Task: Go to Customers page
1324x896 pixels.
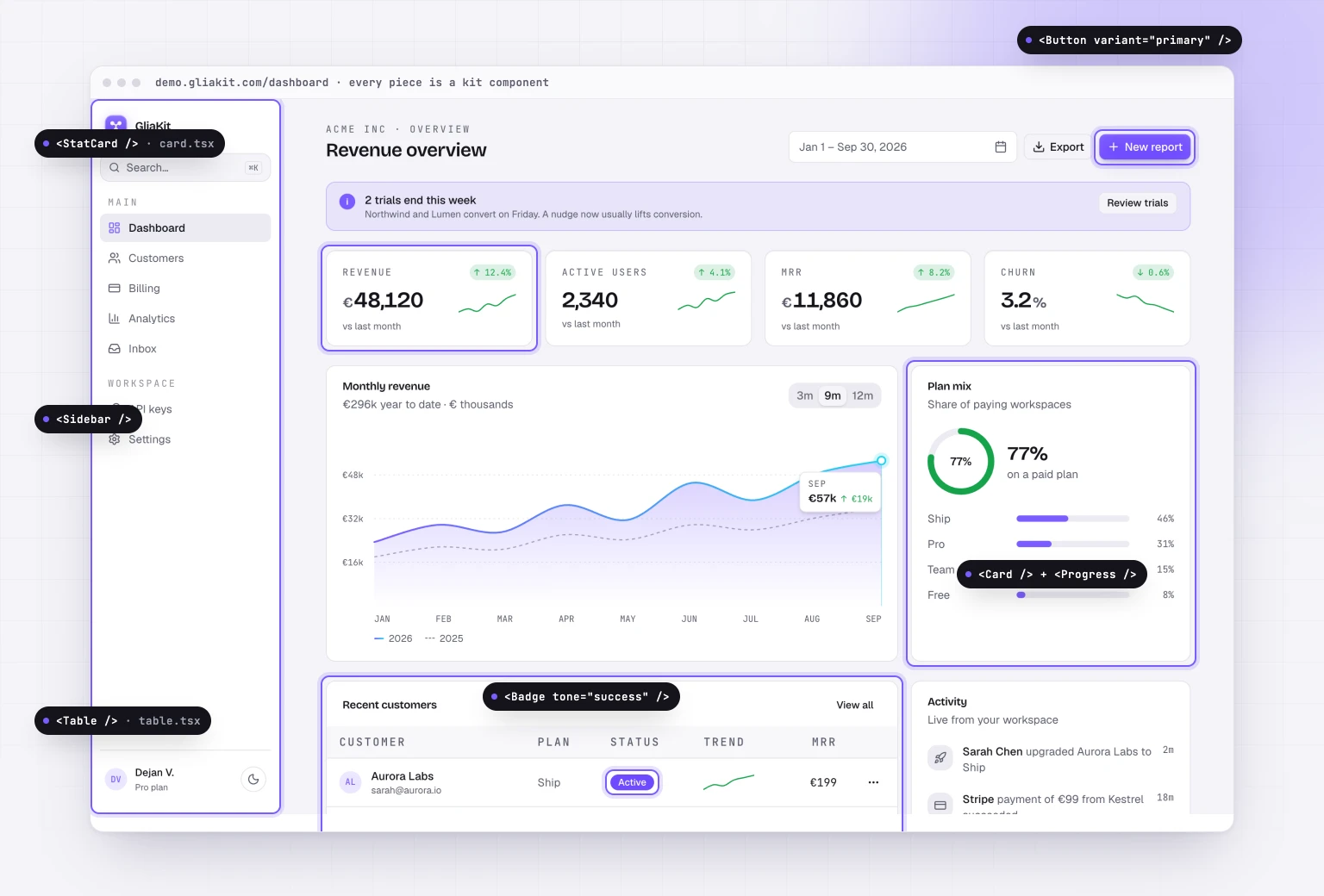Action: [x=185, y=258]
